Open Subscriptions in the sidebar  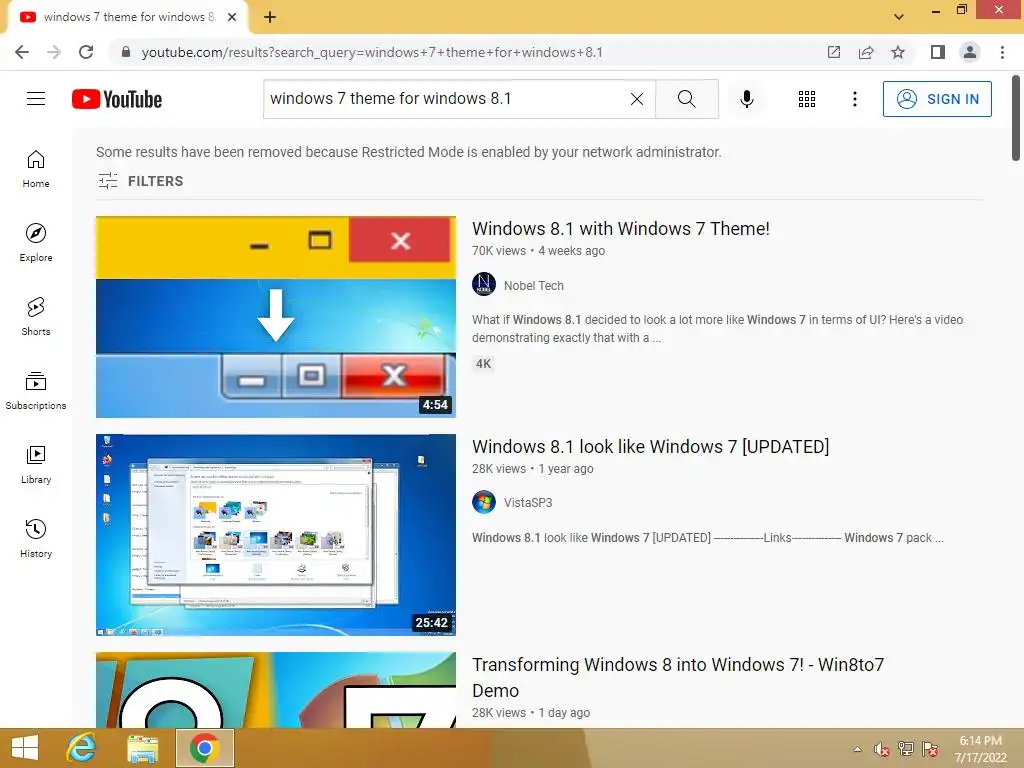point(36,390)
